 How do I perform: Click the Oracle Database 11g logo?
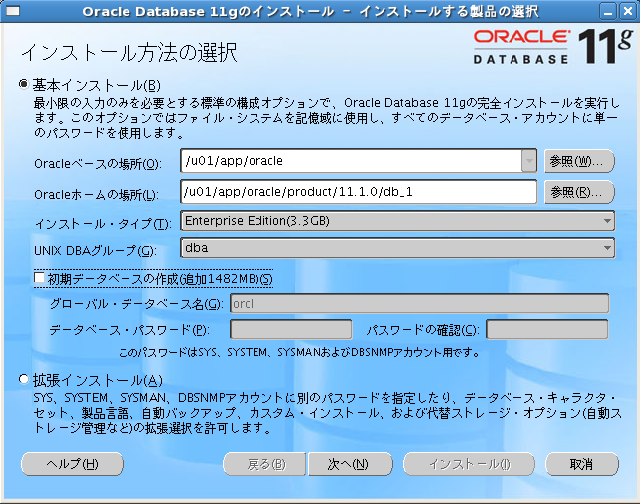pyautogui.click(x=553, y=47)
